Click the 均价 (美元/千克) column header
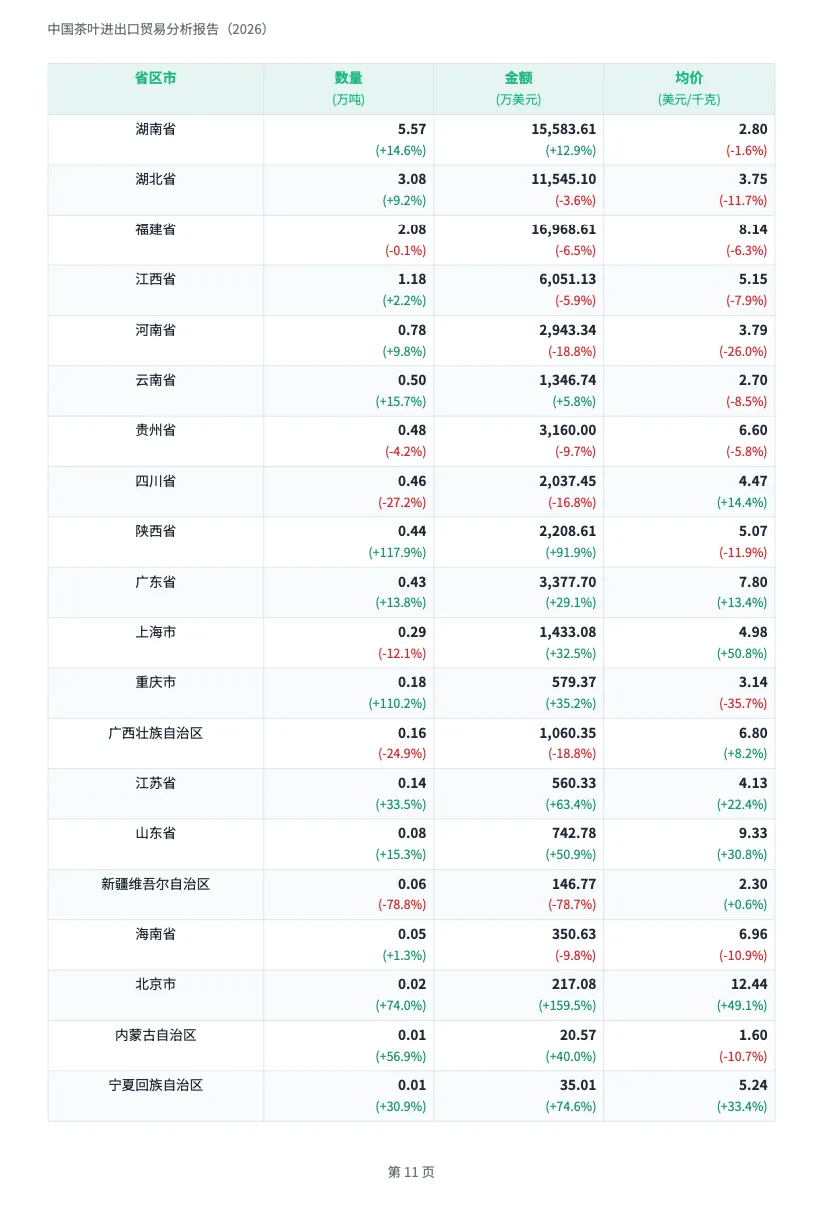The height and width of the screenshot is (1228, 824). tap(689, 89)
